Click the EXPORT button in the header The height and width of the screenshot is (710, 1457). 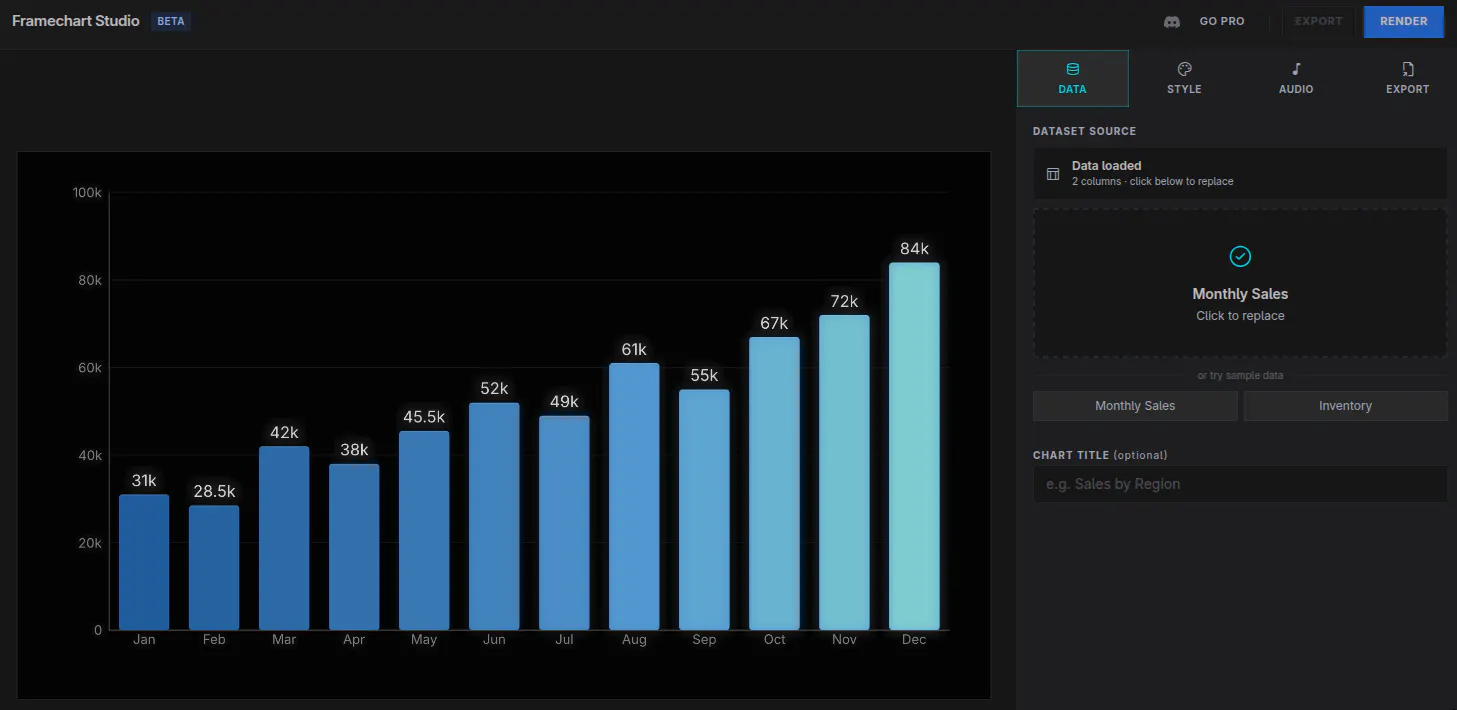1319,21
